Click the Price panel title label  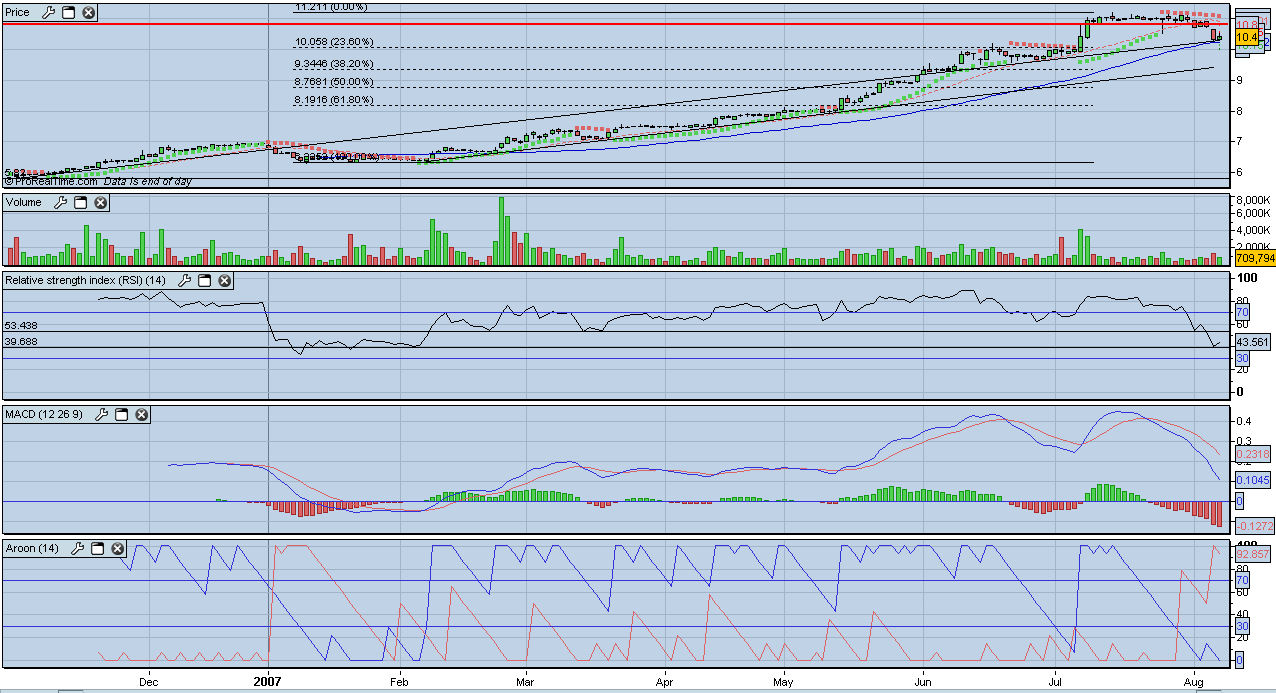click(19, 13)
